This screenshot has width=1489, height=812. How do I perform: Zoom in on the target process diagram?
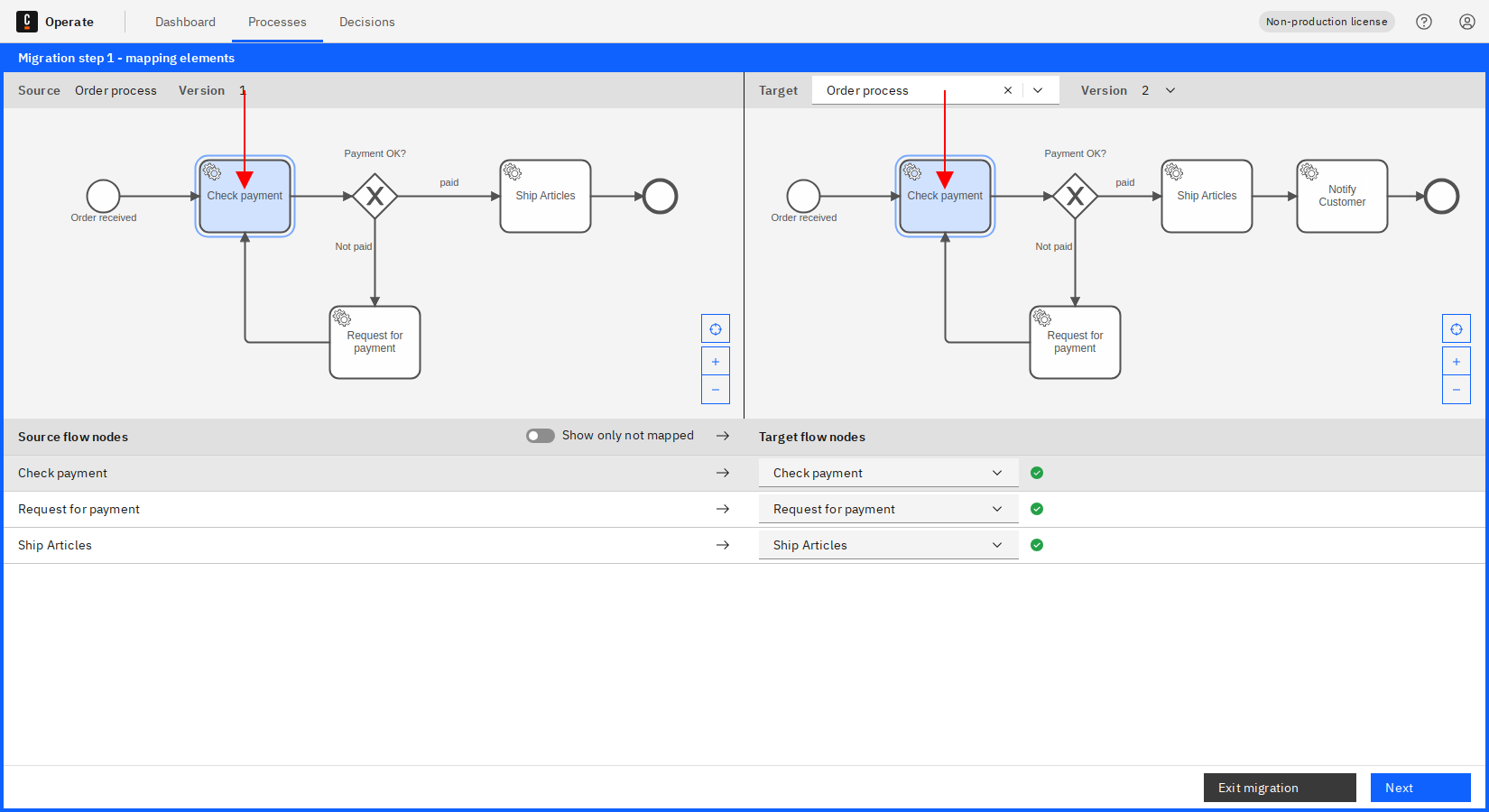click(x=1456, y=361)
